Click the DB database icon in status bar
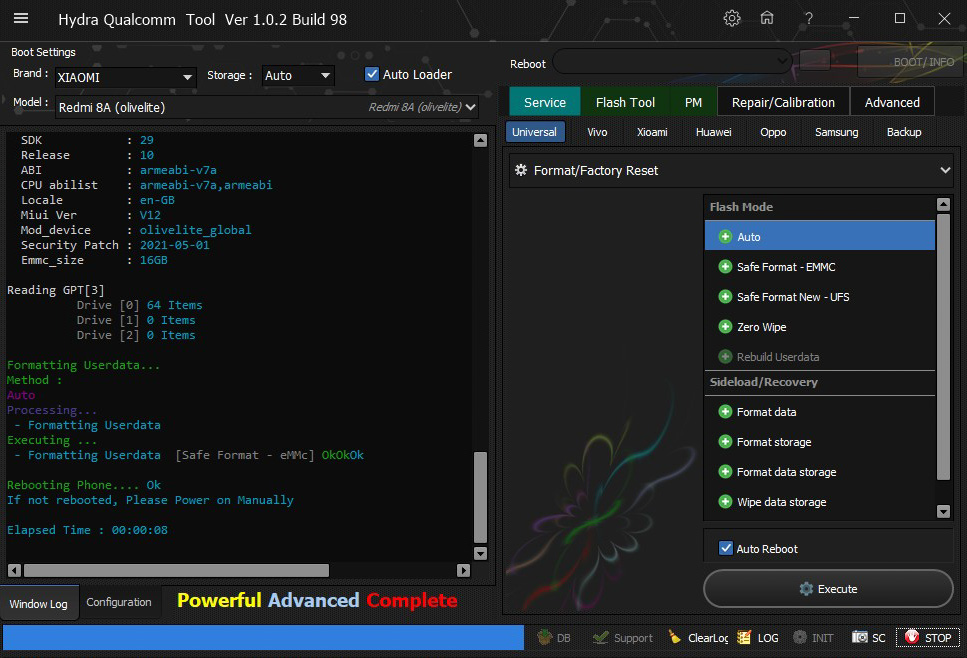 point(545,637)
